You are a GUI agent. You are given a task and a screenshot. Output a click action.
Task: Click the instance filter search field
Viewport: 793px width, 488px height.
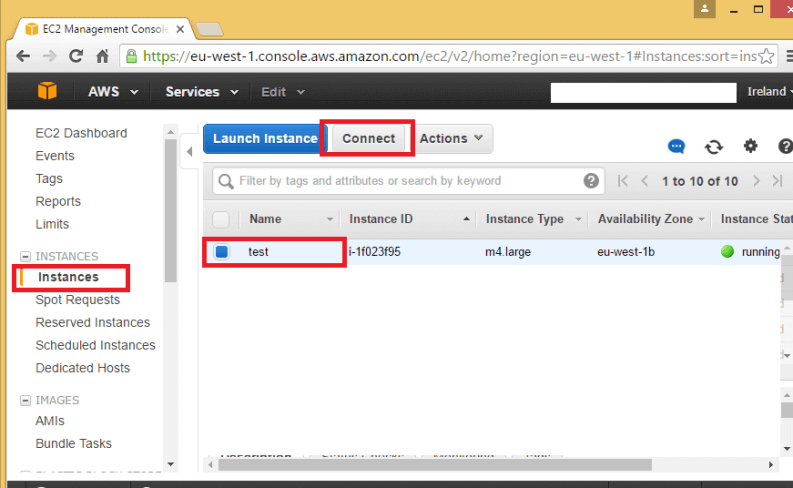click(409, 181)
